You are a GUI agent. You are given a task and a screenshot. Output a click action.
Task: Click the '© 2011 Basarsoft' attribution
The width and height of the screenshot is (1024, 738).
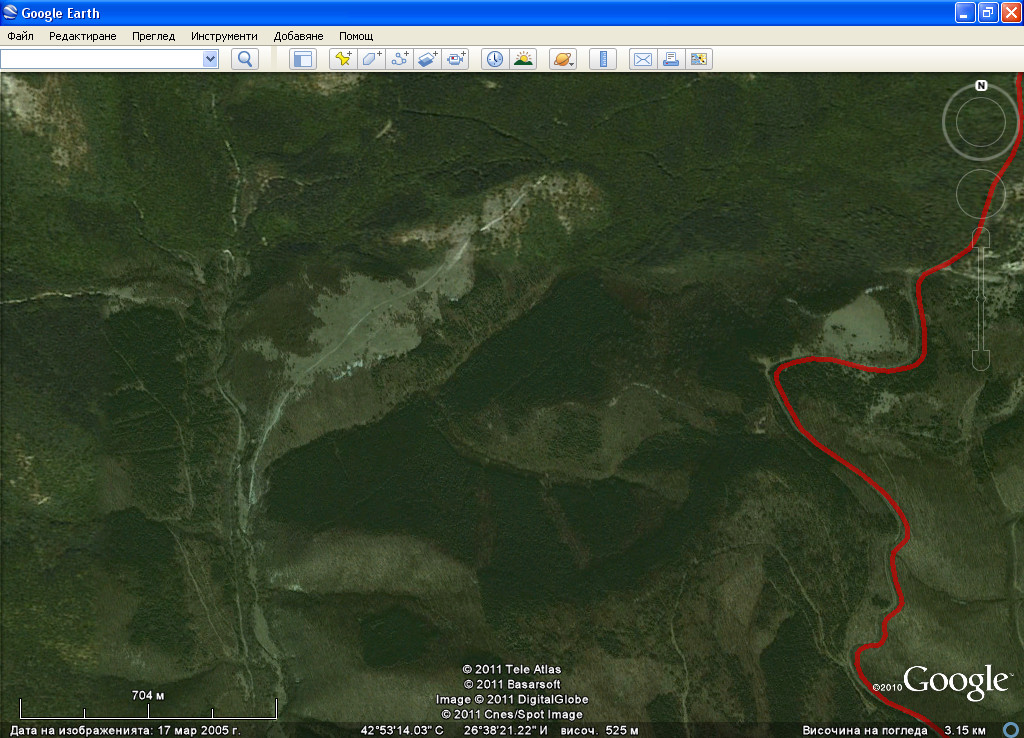[x=512, y=684]
